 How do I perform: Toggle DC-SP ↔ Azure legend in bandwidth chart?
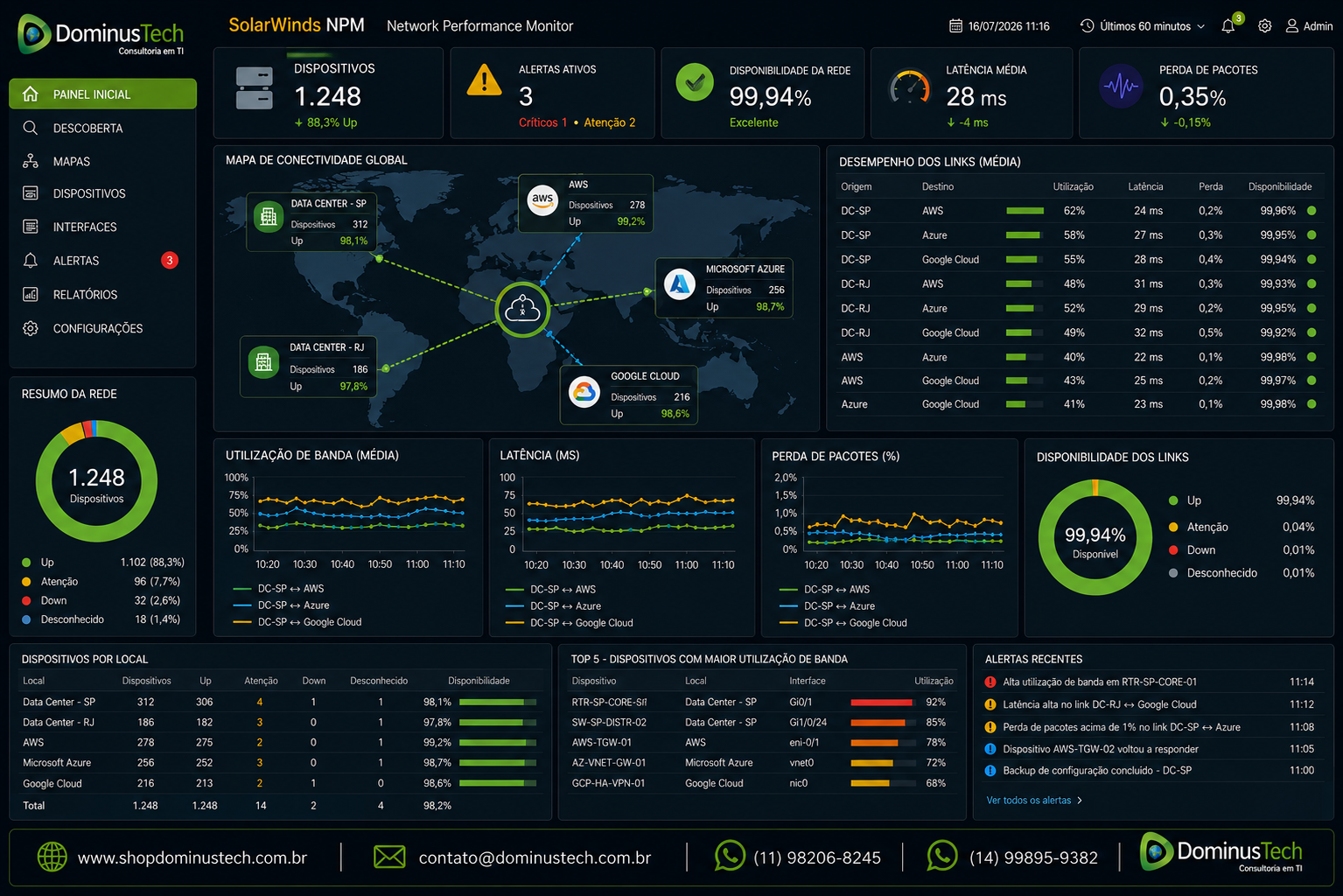pyautogui.click(x=282, y=605)
